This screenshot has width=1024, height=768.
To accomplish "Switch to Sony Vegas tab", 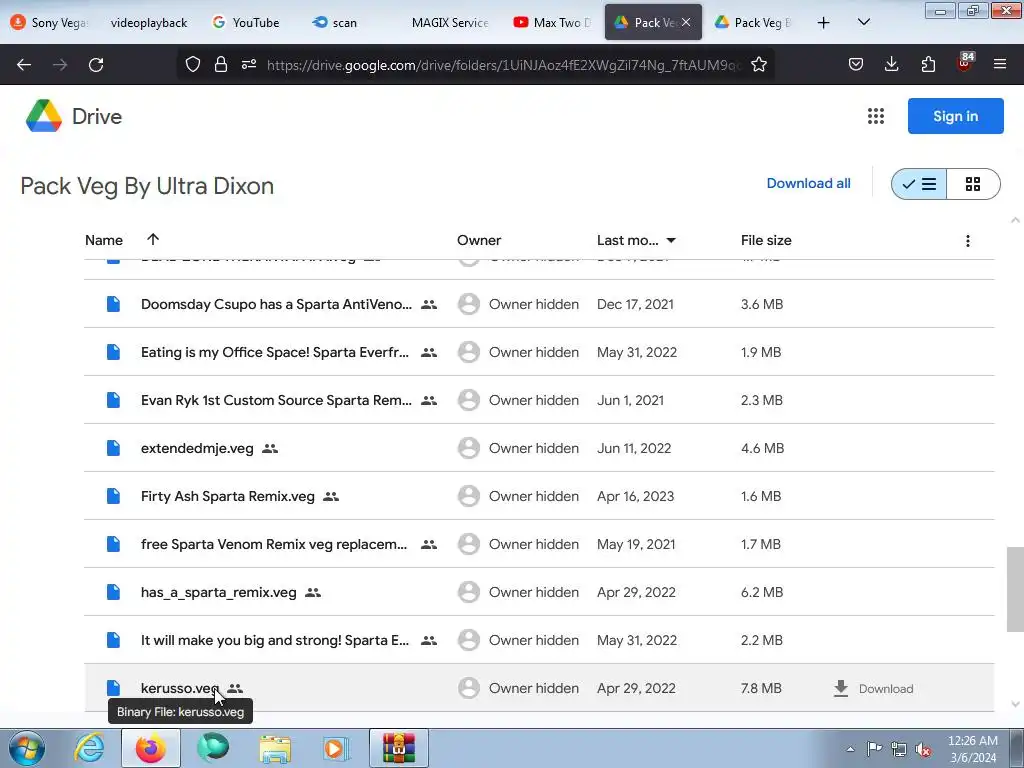I will (50, 22).
